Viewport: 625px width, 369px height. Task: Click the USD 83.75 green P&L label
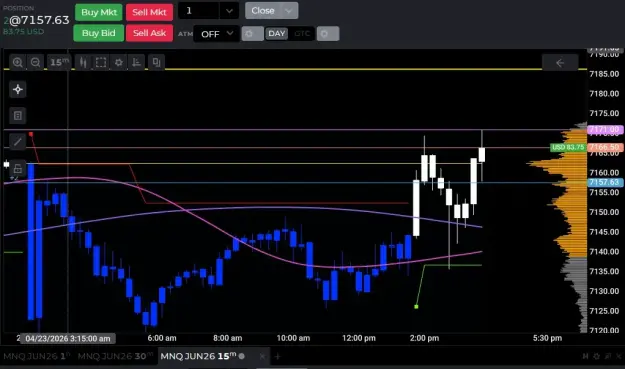pos(568,147)
